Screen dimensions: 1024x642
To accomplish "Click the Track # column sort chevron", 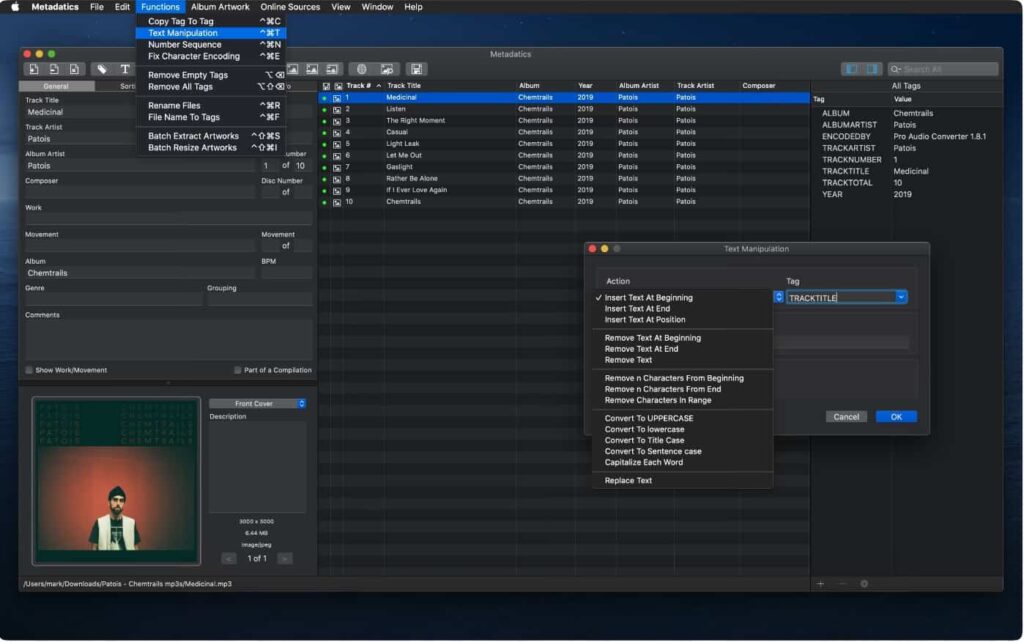I will tap(381, 86).
